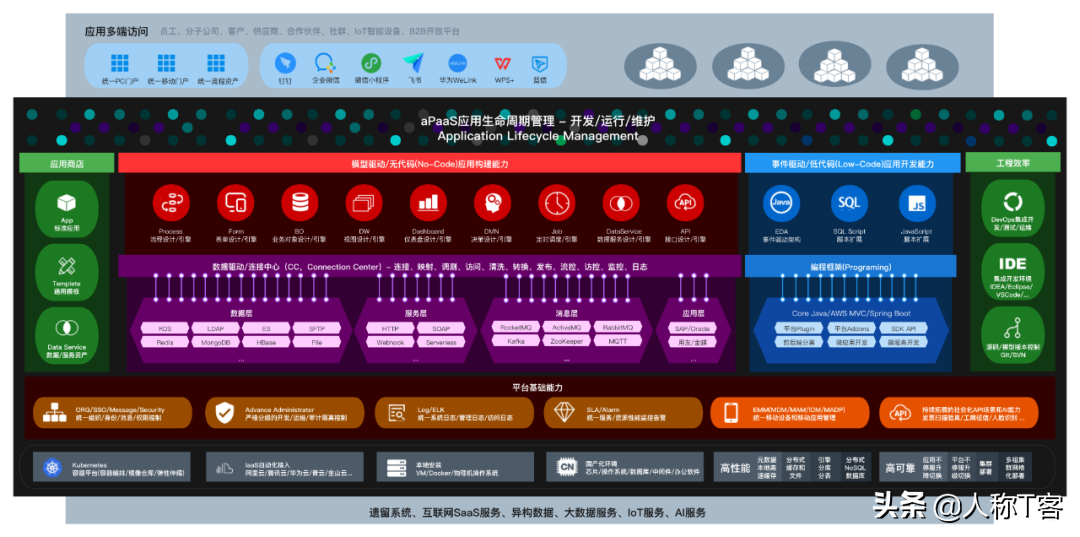Click the App 标准应用 cube icon

point(67,202)
